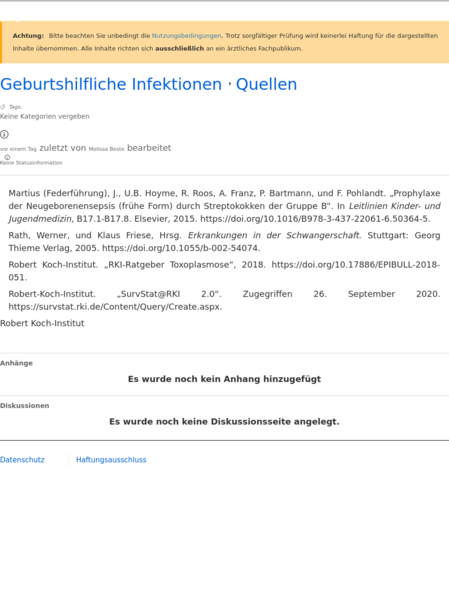Click the Martius Prophylaxe der Neugeborenensepsis reference
The image size is (449, 599).
pyautogui.click(x=224, y=206)
